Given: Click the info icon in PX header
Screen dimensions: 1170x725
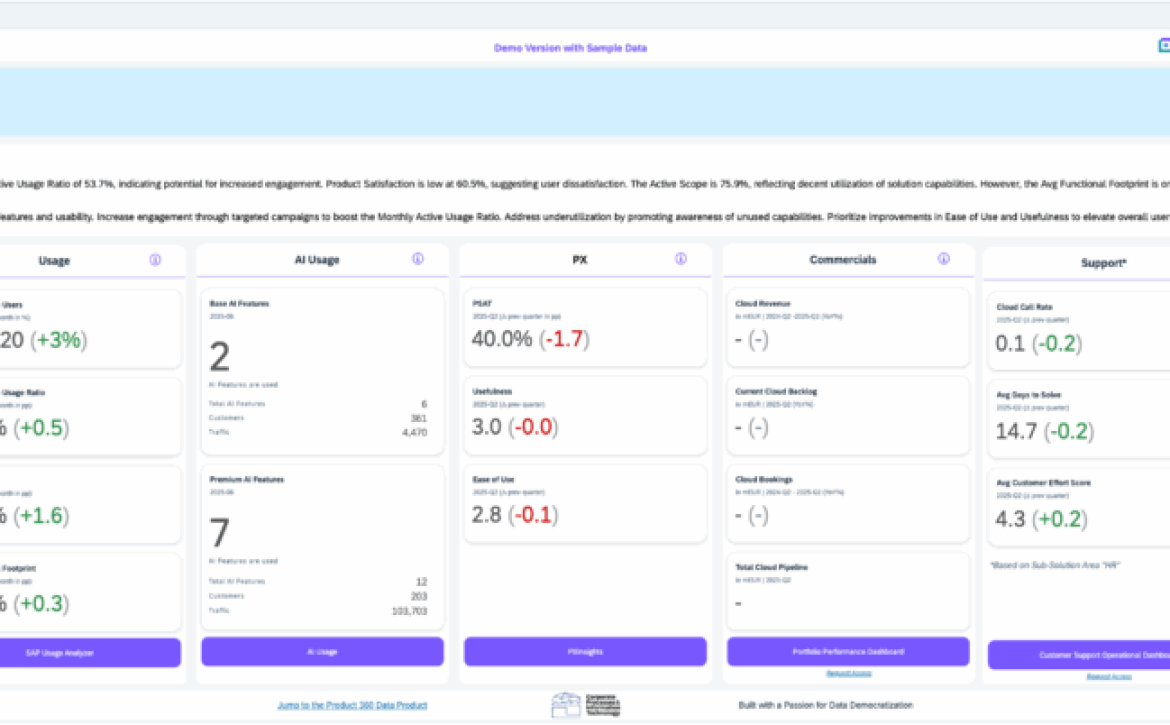Looking at the screenshot, I should pos(681,259).
